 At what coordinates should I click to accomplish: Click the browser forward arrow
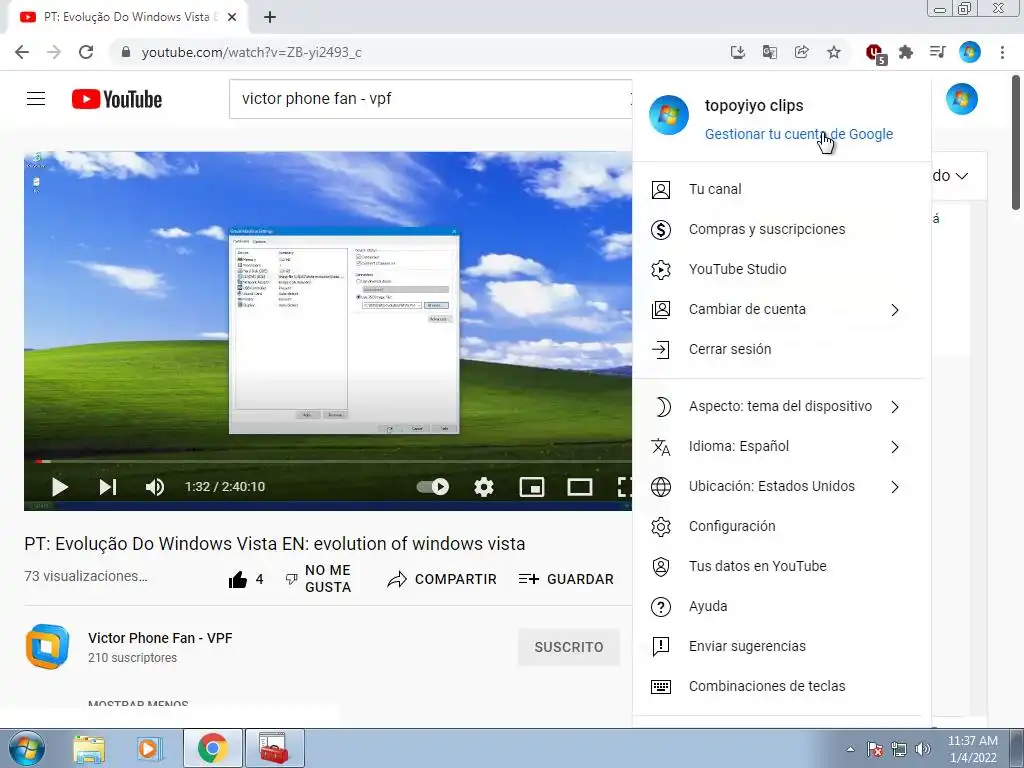pos(54,52)
